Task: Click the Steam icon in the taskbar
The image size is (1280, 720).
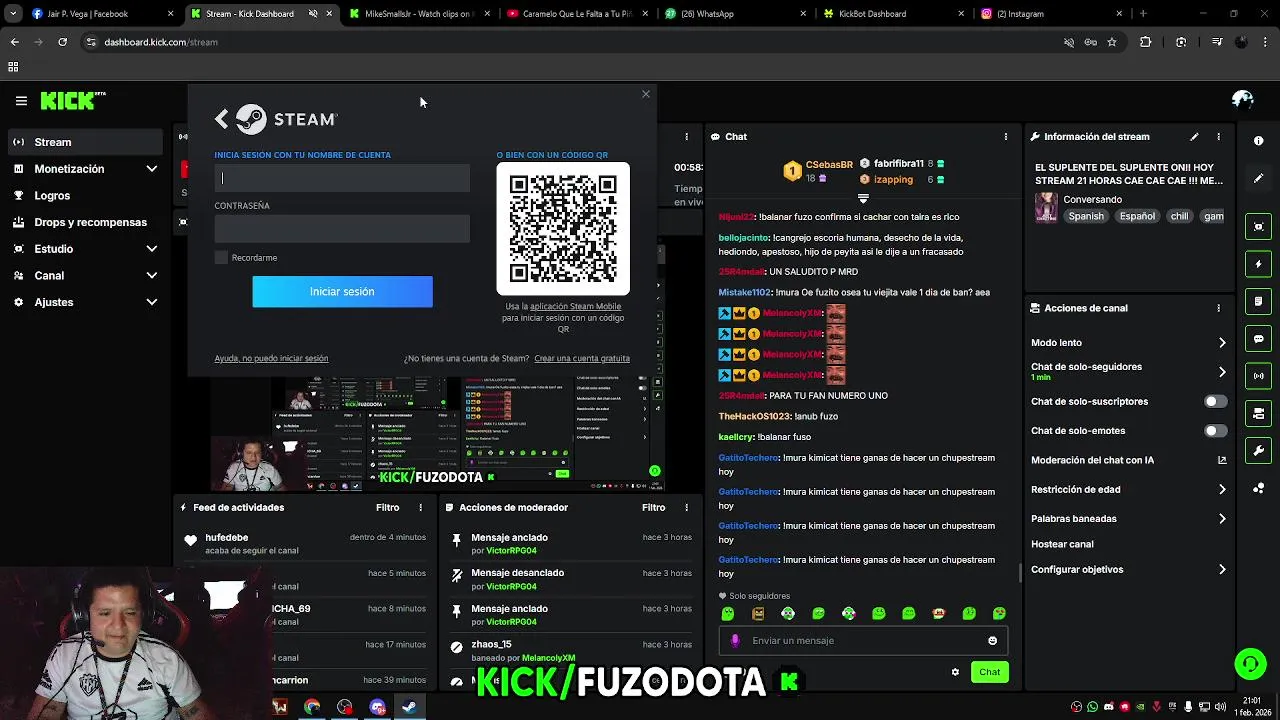Action: (409, 707)
